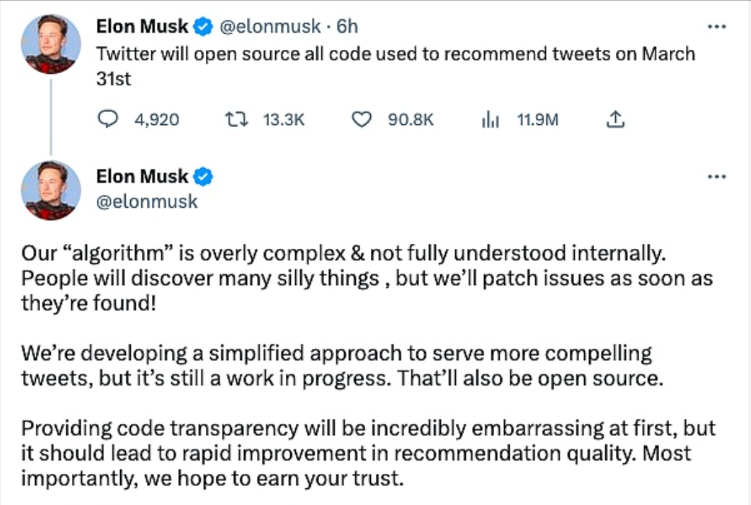Viewport: 751px width, 505px height.
Task: Click the verified badge on the lower tweet
Action: pyautogui.click(x=203, y=177)
